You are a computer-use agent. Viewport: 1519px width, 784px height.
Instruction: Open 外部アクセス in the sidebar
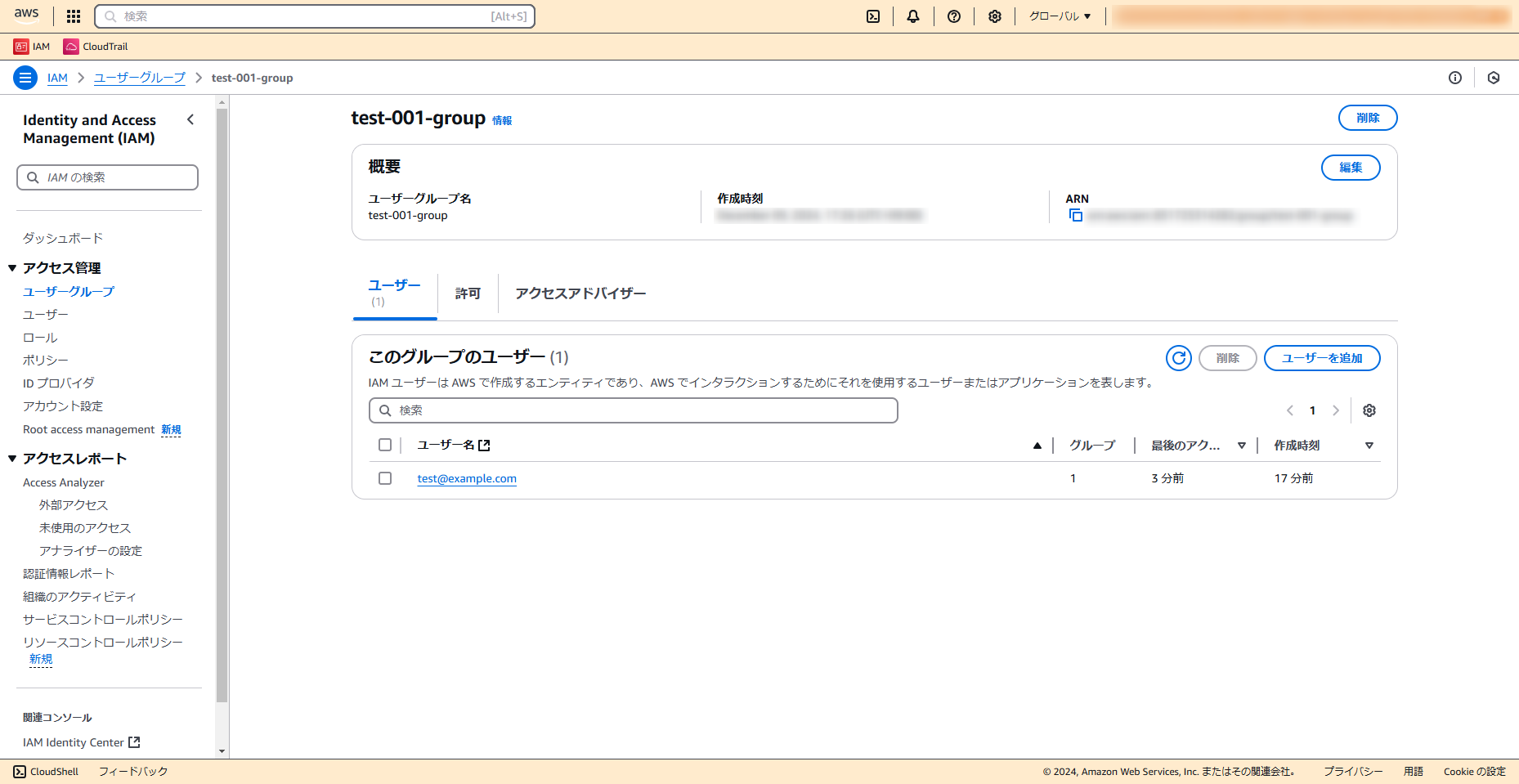(74, 505)
